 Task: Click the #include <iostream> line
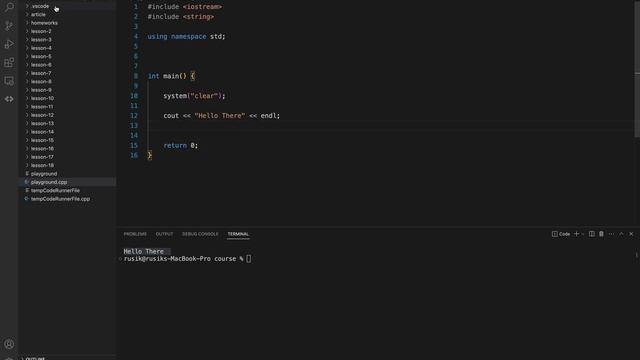(185, 7)
